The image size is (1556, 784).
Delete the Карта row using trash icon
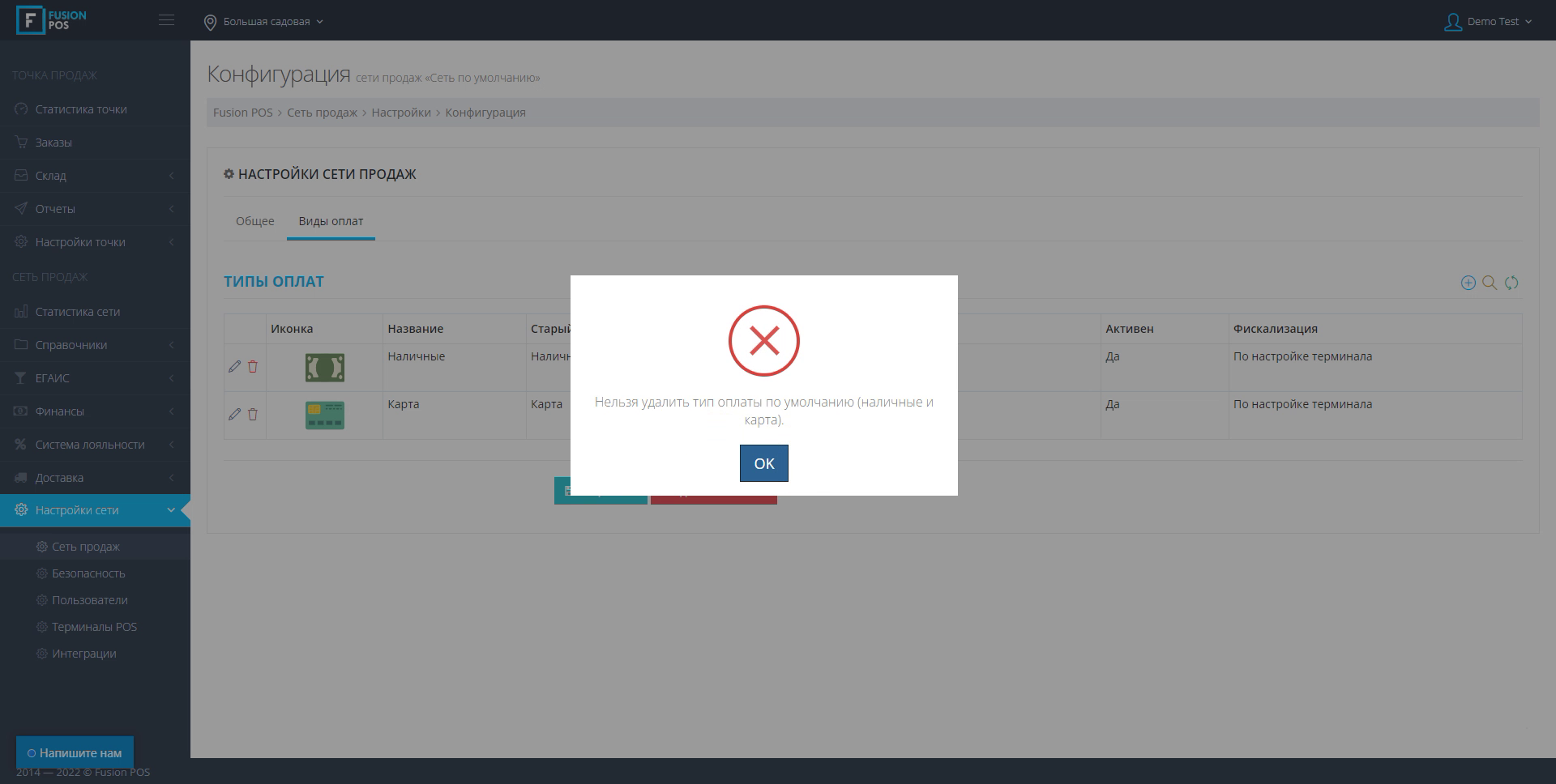coord(253,415)
